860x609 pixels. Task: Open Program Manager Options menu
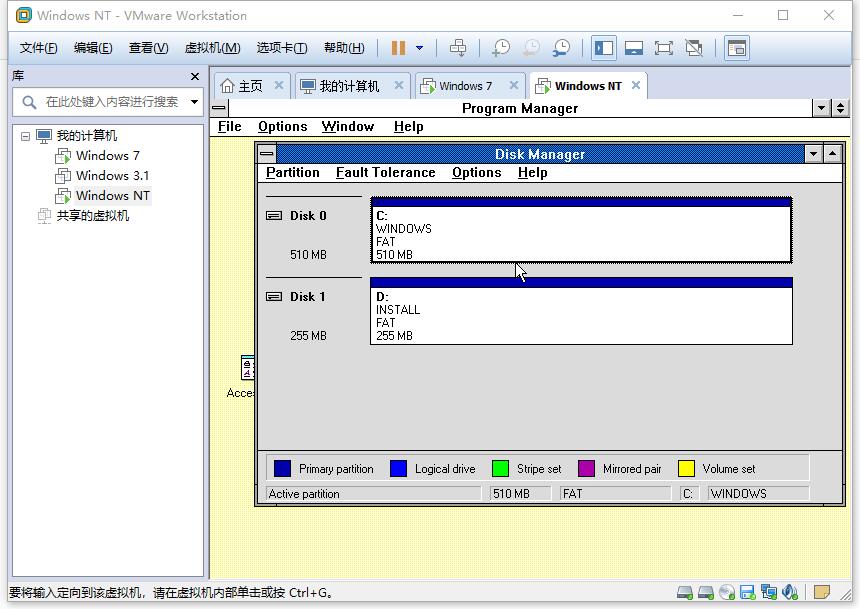point(282,127)
